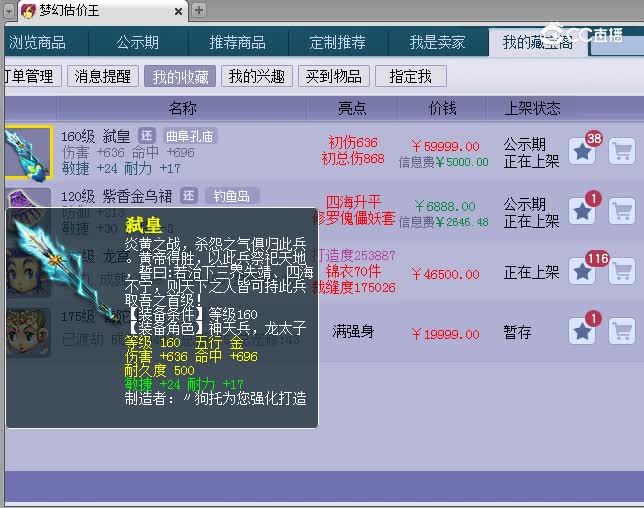Image resolution: width=644 pixels, height=508 pixels.
Task: Open 指定我 section
Action: click(411, 76)
